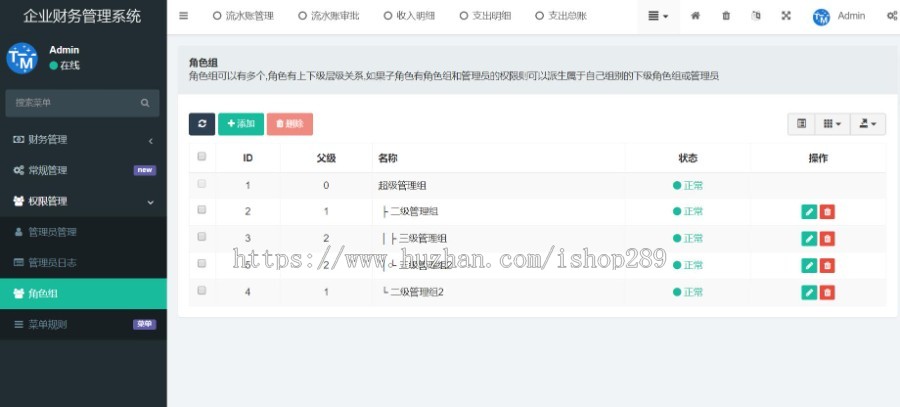Click the 企业财务管理系统 title

point(82,16)
